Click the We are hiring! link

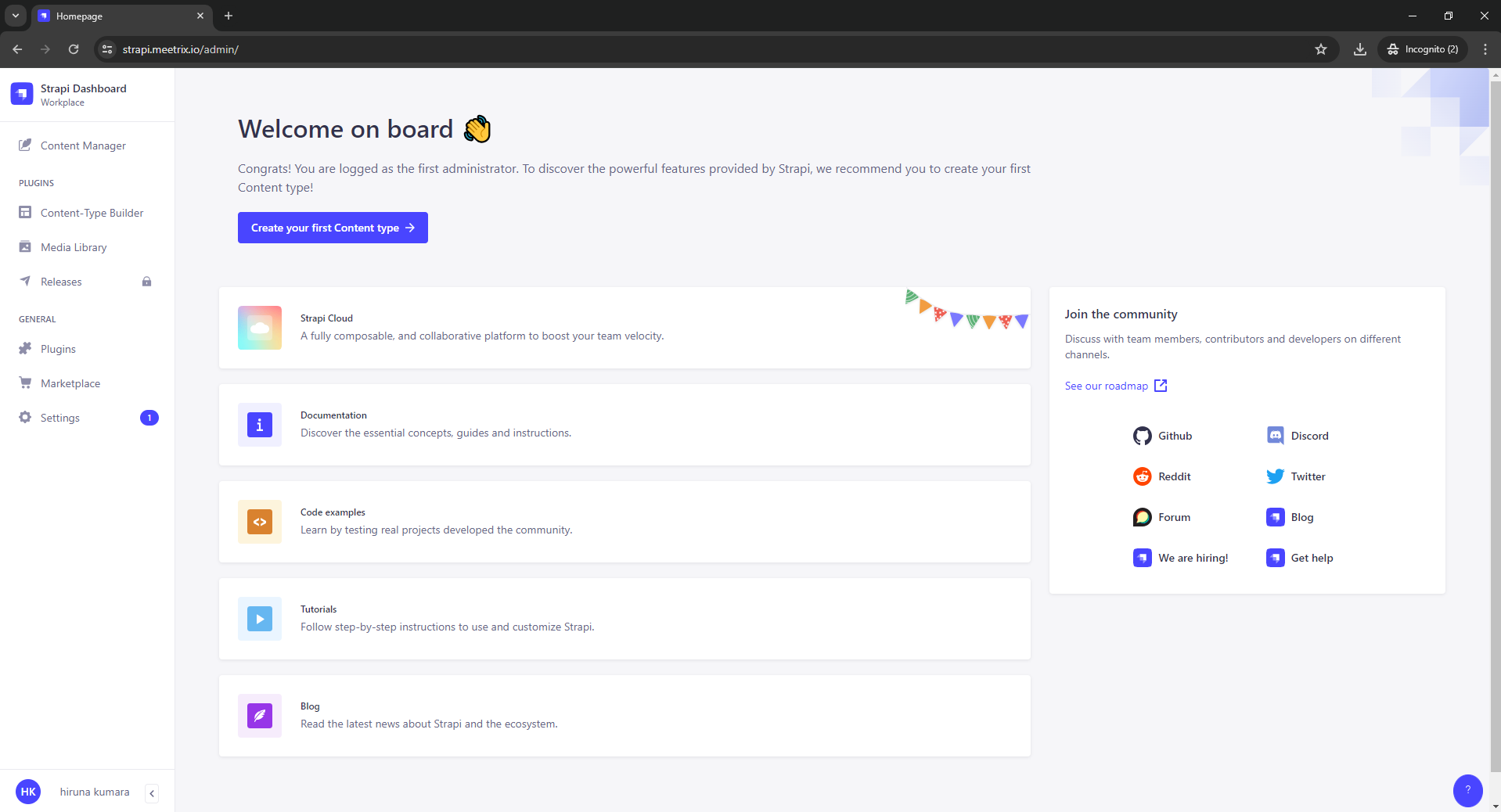(1181, 558)
